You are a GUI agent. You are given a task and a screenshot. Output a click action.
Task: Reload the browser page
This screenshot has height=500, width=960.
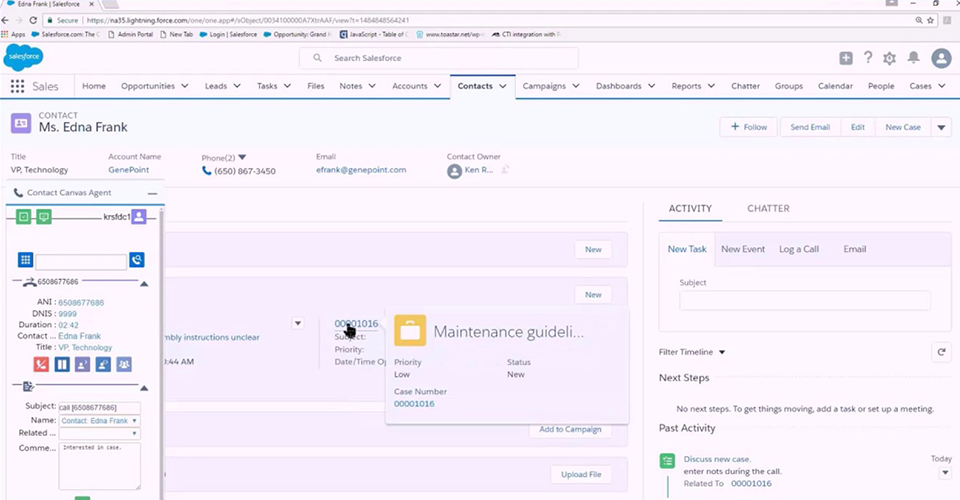click(33, 20)
